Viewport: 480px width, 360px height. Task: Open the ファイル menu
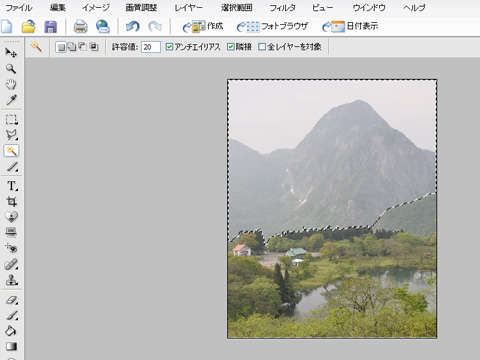tap(19, 7)
